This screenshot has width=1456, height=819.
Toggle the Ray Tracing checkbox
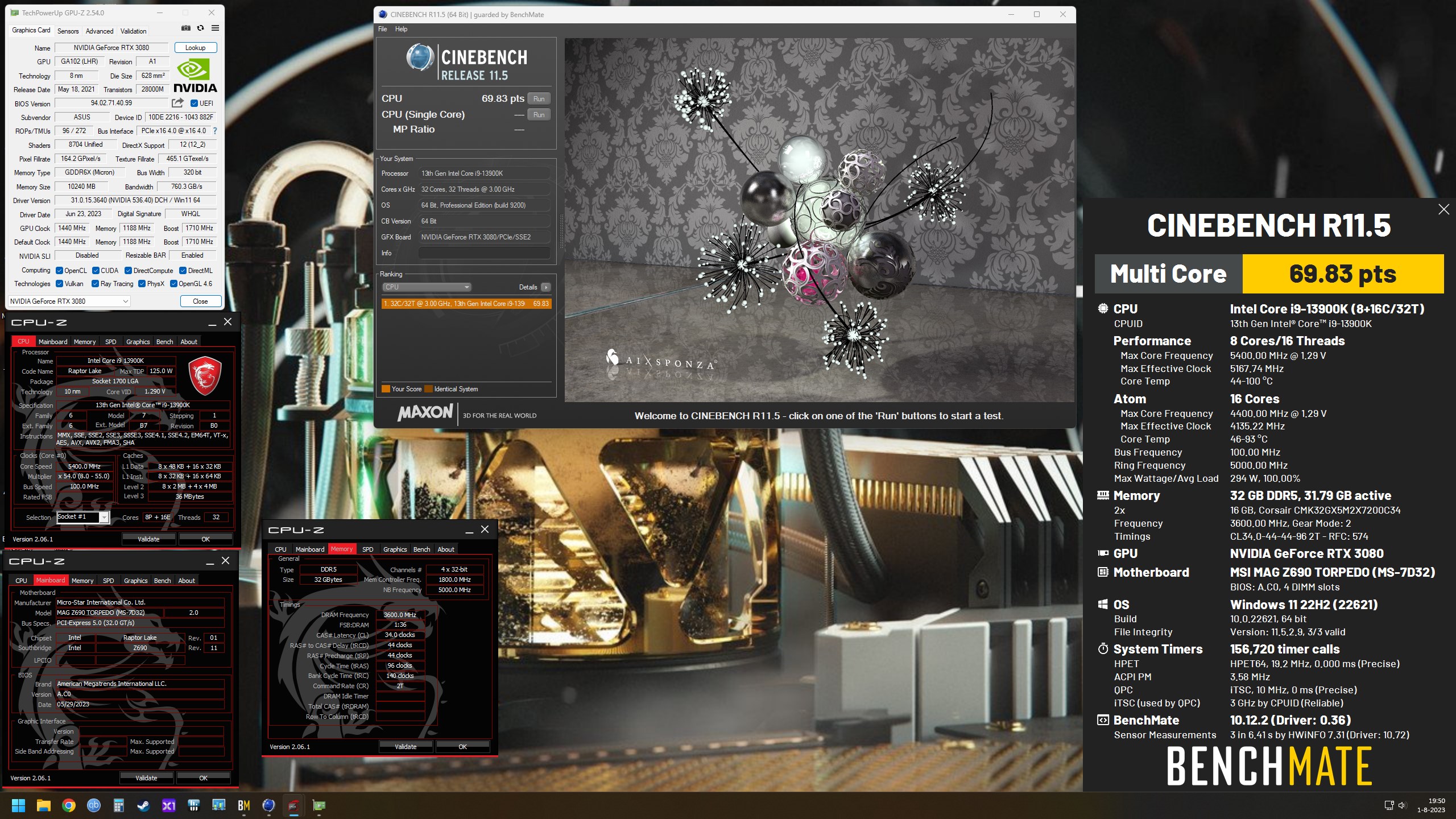[95, 283]
